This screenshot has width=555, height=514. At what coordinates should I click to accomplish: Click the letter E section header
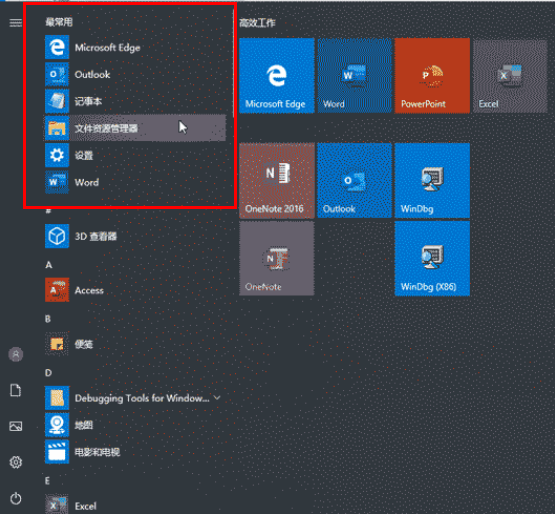coord(47,481)
